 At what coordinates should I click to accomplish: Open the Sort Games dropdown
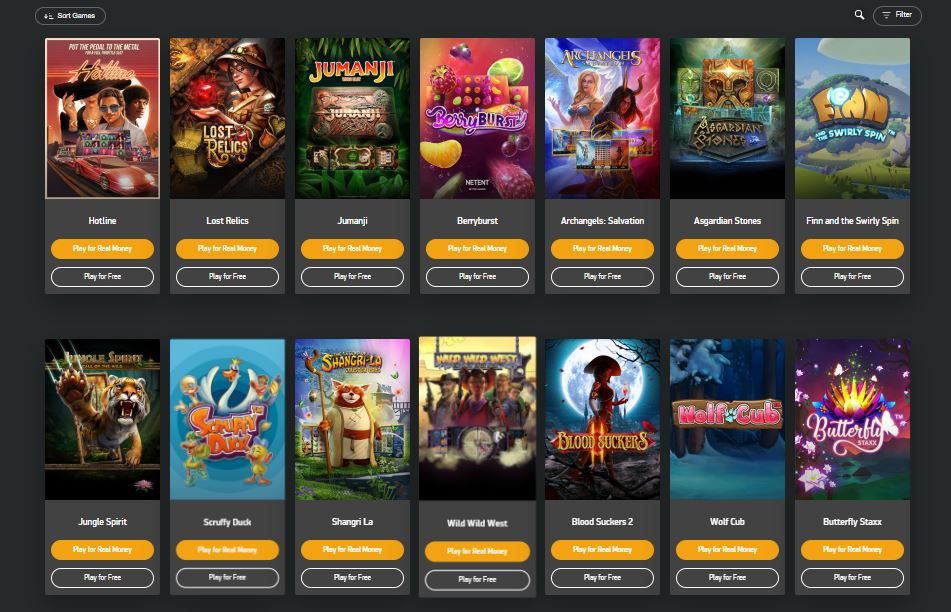pyautogui.click(x=70, y=16)
